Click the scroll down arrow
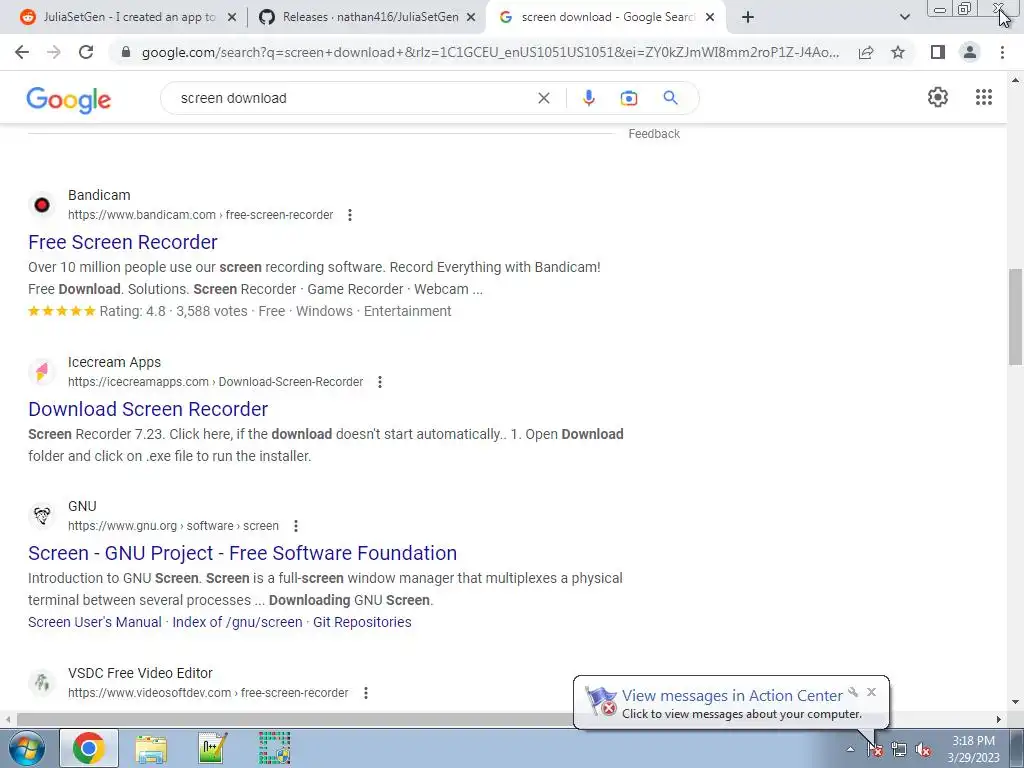Screen dimensions: 1024x768 [1016, 703]
